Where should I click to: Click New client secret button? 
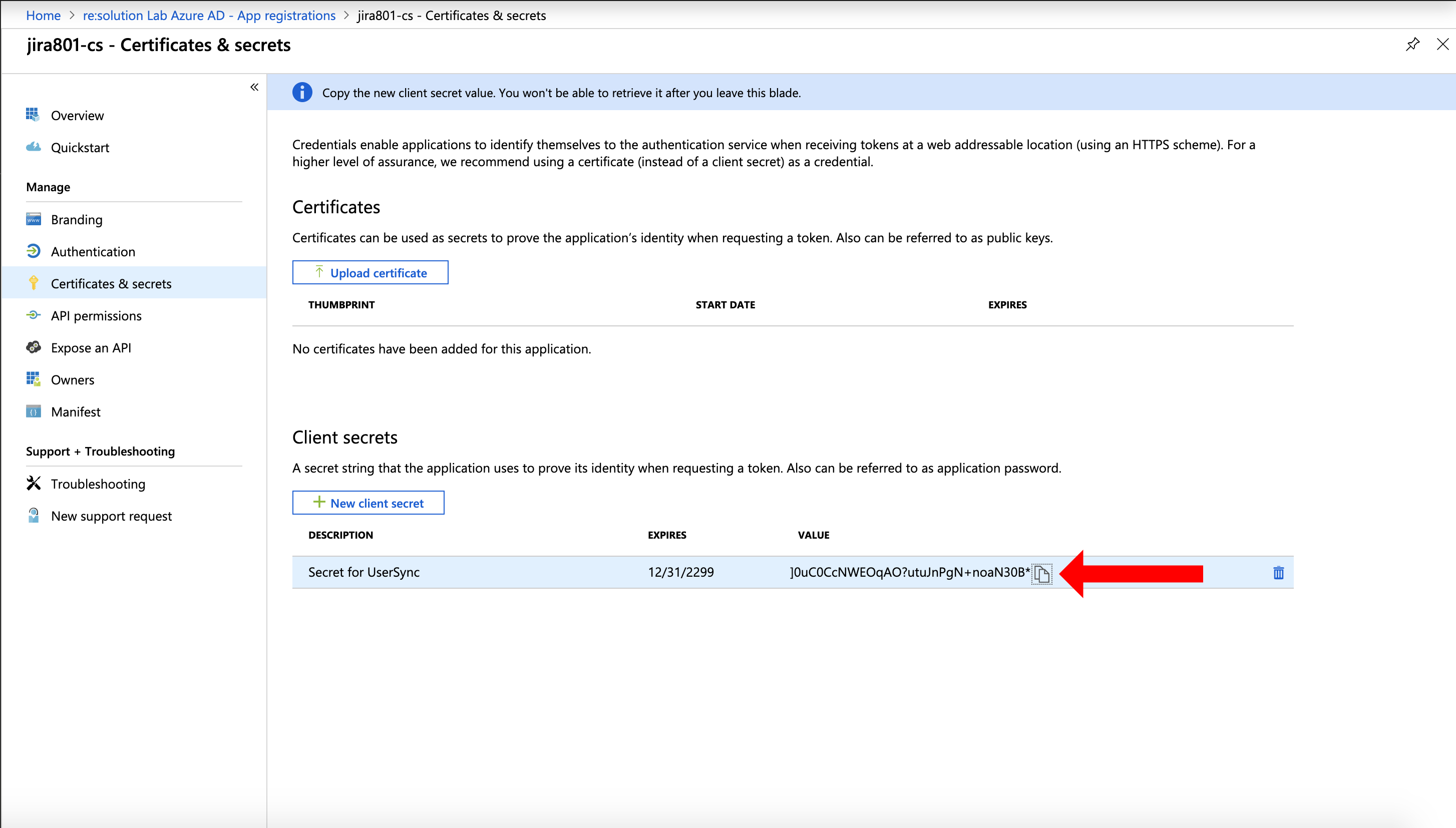(368, 503)
